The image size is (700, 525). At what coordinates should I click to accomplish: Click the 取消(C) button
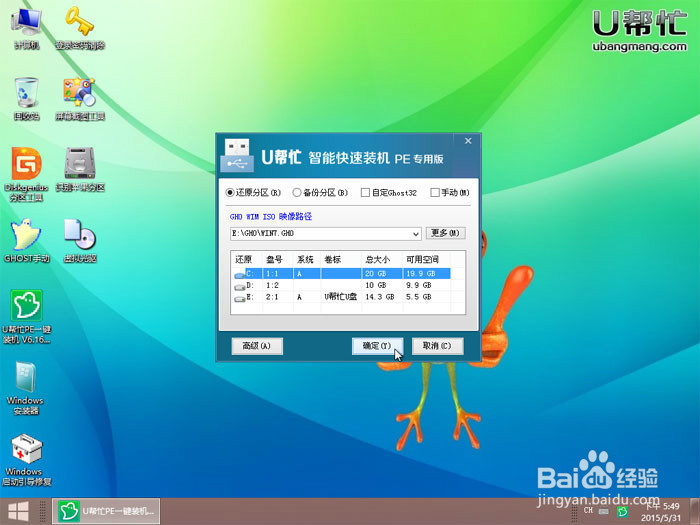tap(437, 346)
